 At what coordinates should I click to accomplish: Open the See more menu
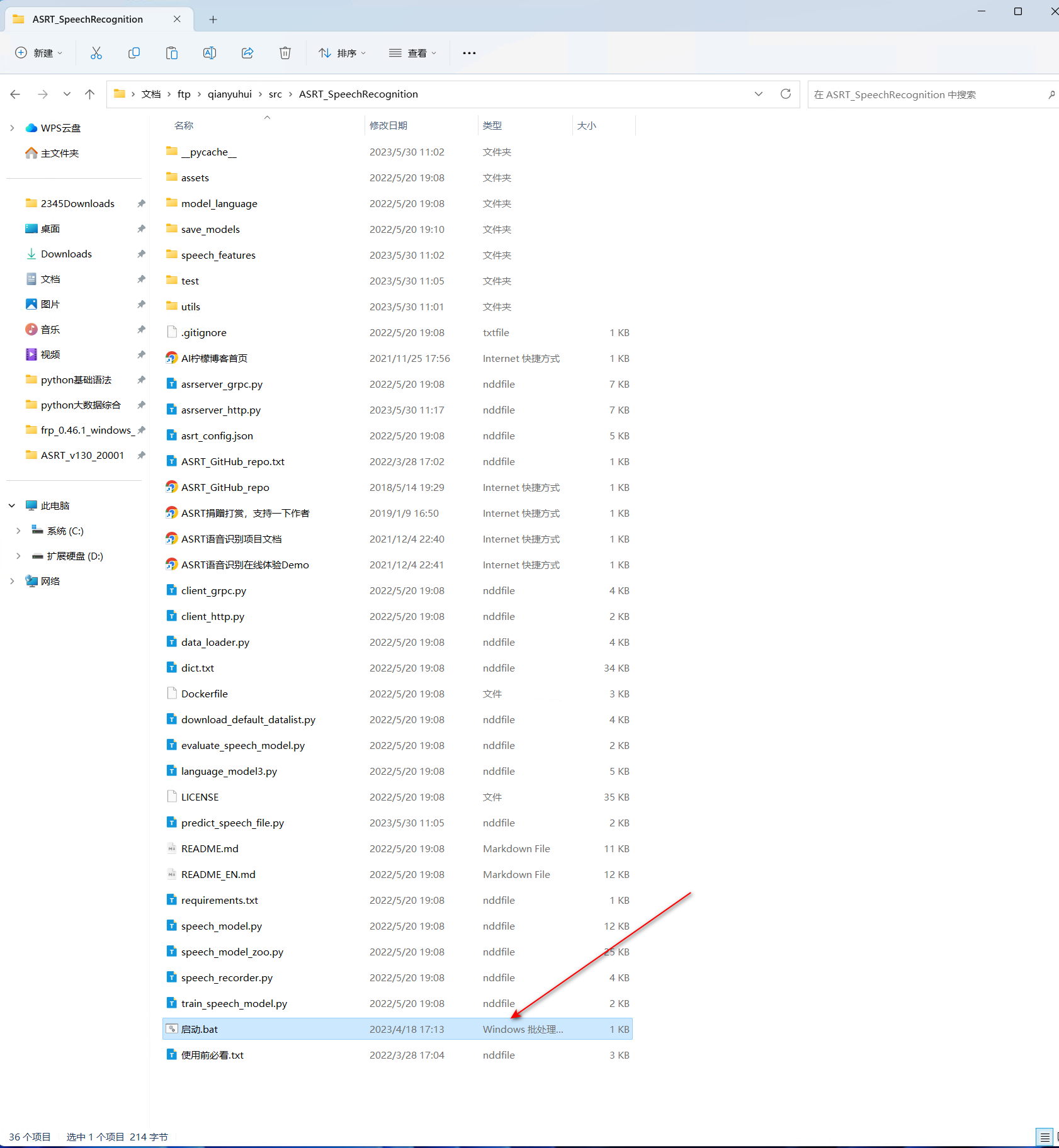tap(469, 53)
